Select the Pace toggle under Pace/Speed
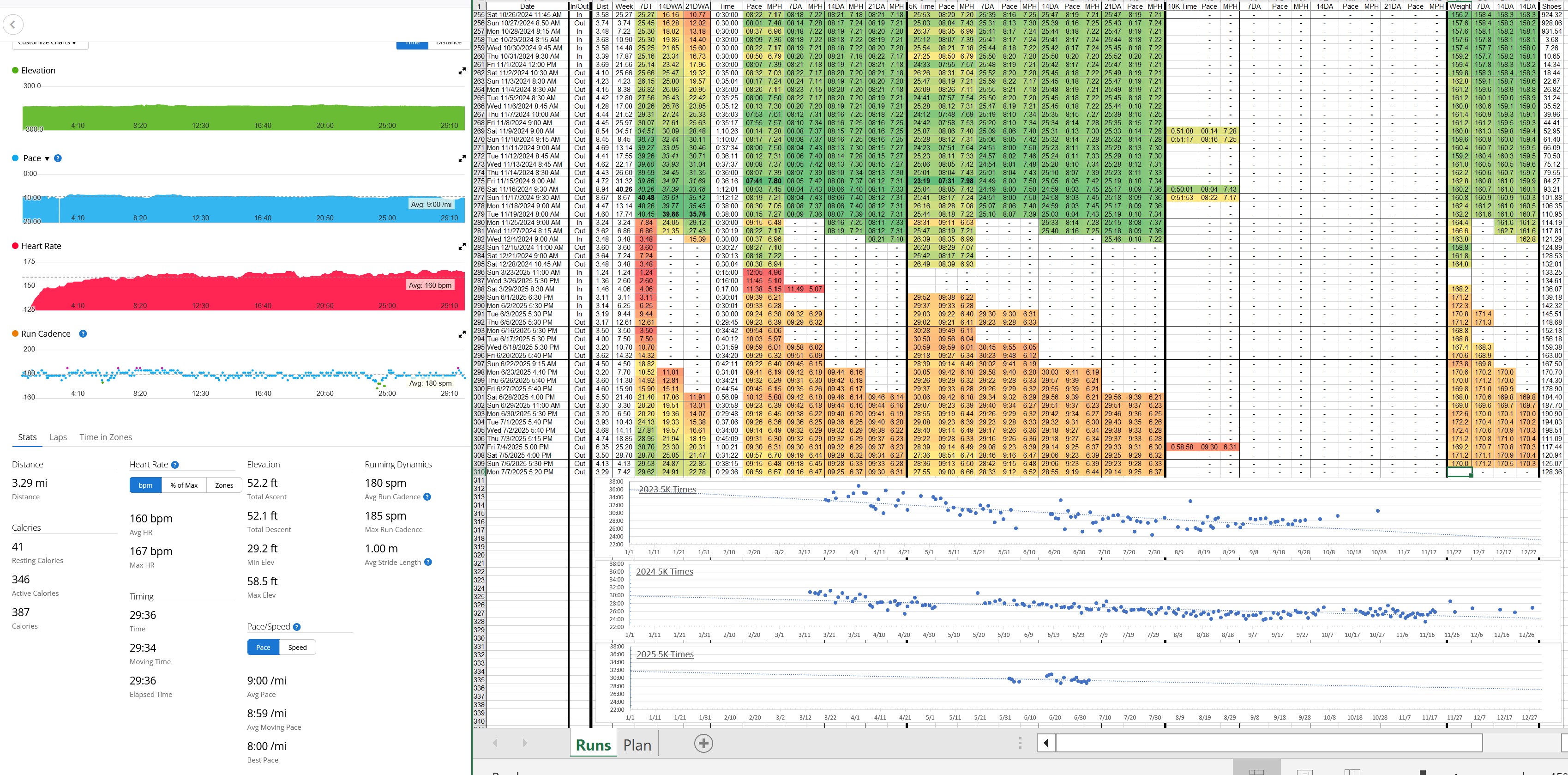This screenshot has height=775, width=1568. (x=263, y=647)
